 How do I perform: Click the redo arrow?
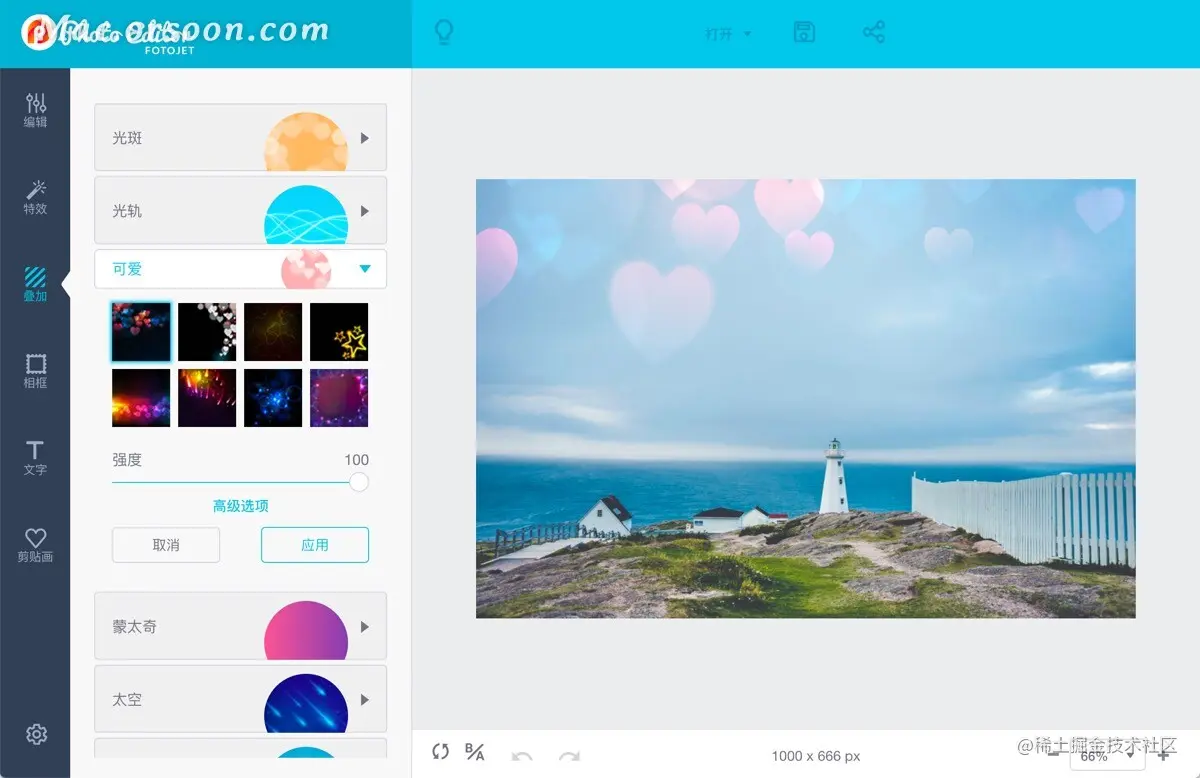[569, 757]
